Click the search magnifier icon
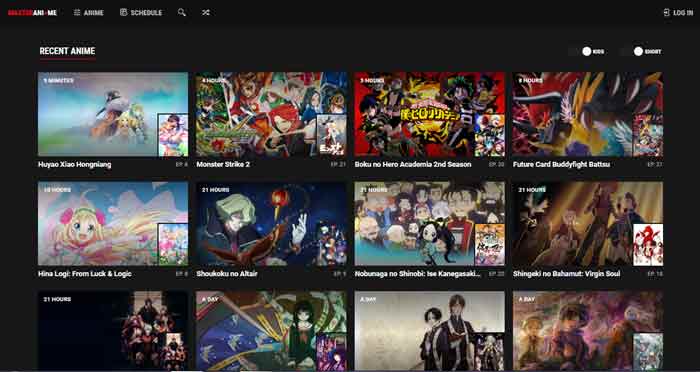This screenshot has height=372, width=700. tap(182, 13)
